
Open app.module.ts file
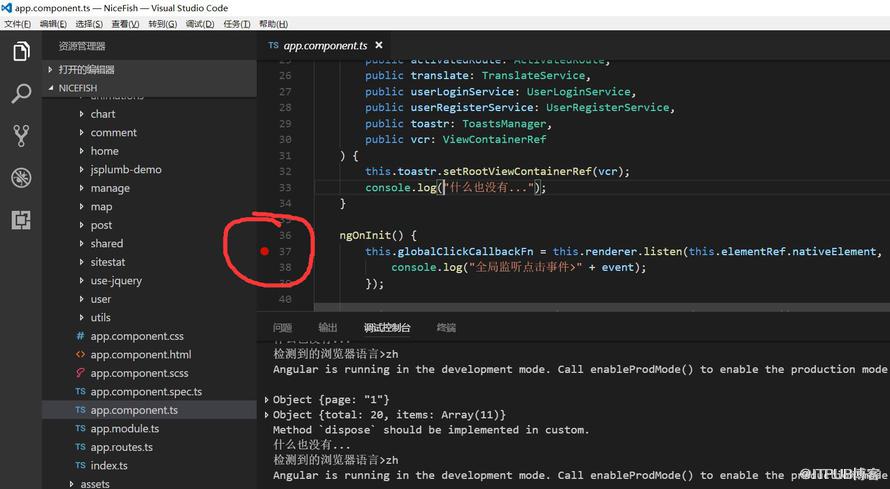click(x=124, y=429)
